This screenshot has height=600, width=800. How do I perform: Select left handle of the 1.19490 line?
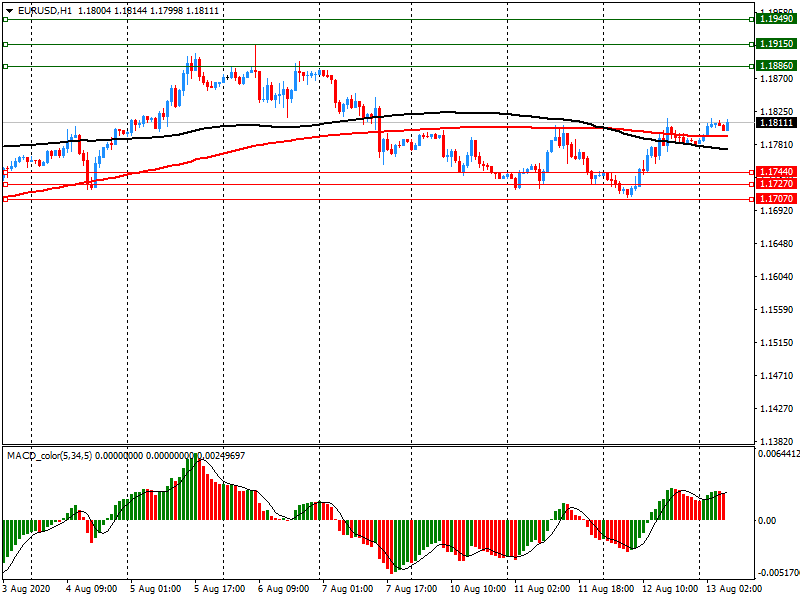(5, 19)
